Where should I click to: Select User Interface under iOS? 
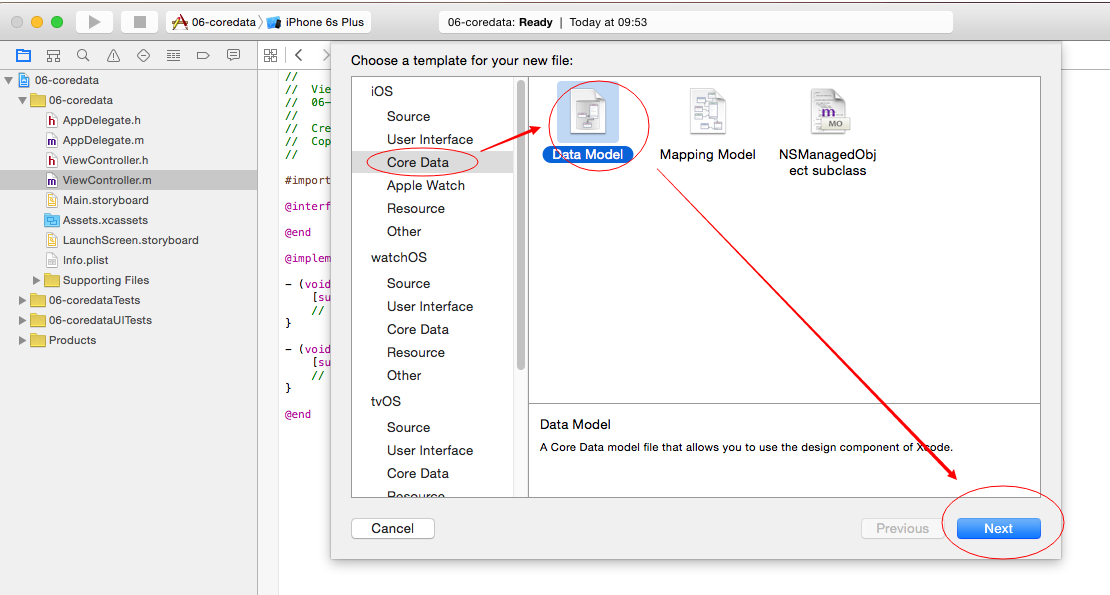tap(430, 139)
